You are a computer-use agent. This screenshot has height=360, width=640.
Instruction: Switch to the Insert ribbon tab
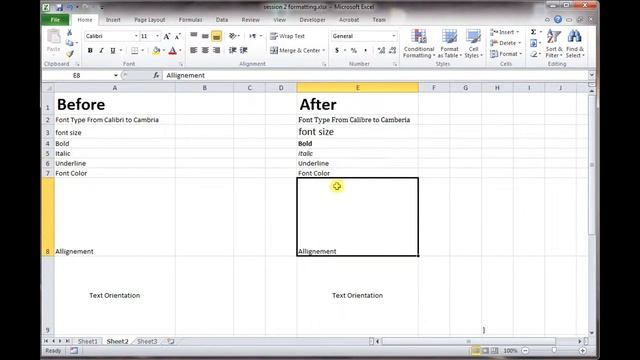(113, 20)
